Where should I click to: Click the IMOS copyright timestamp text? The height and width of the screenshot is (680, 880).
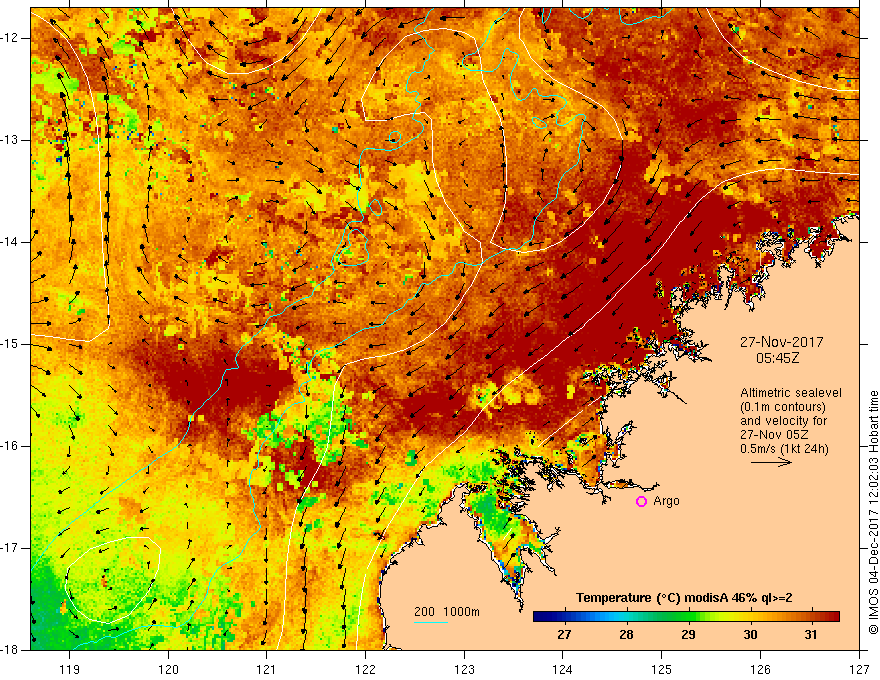tap(873, 512)
